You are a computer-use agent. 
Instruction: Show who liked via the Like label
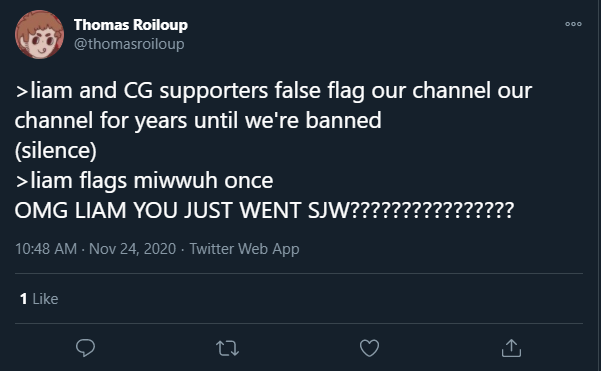pyautogui.click(x=45, y=299)
